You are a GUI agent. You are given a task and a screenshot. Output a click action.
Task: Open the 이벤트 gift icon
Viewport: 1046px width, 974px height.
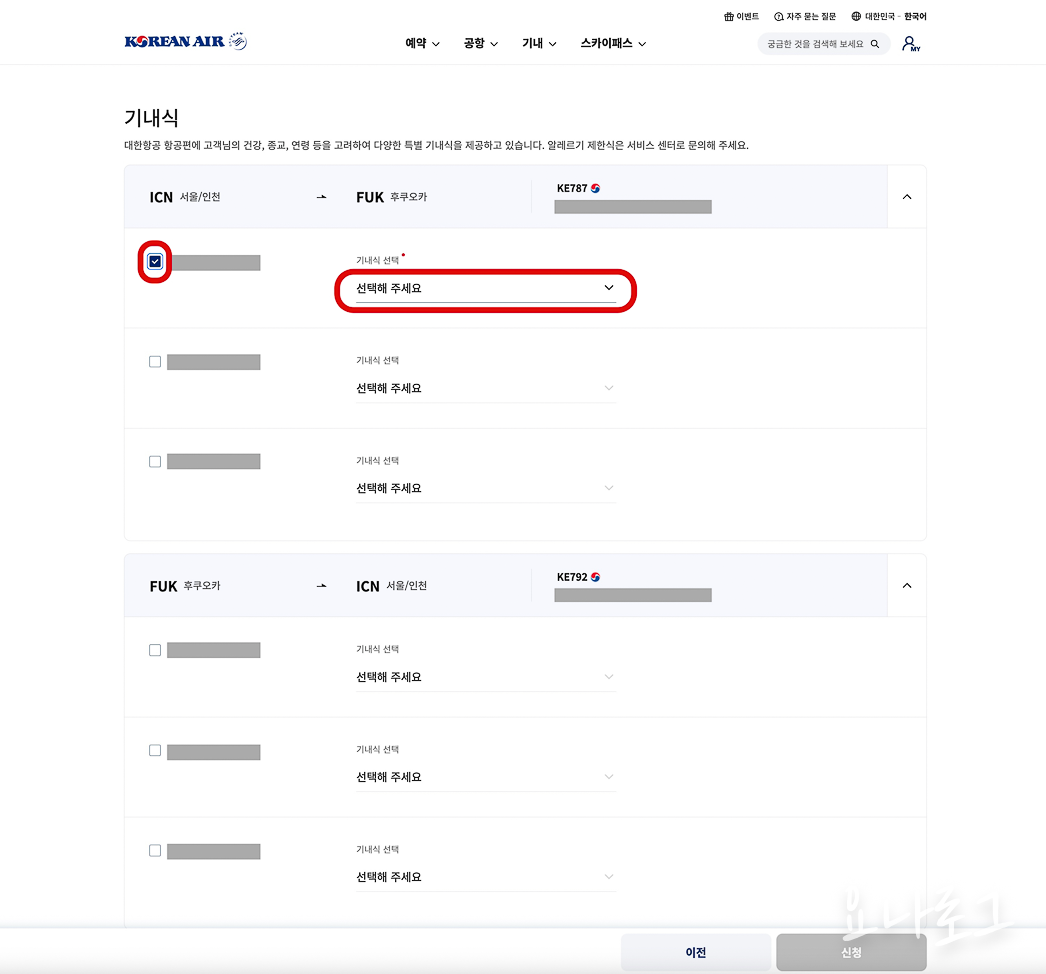[729, 16]
